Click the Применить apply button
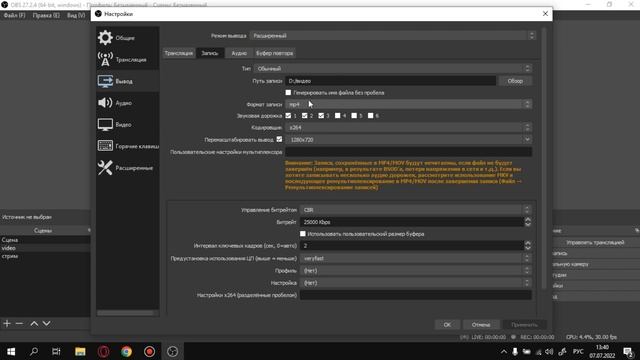Viewport: 640px width, 360px height. pyautogui.click(x=524, y=324)
